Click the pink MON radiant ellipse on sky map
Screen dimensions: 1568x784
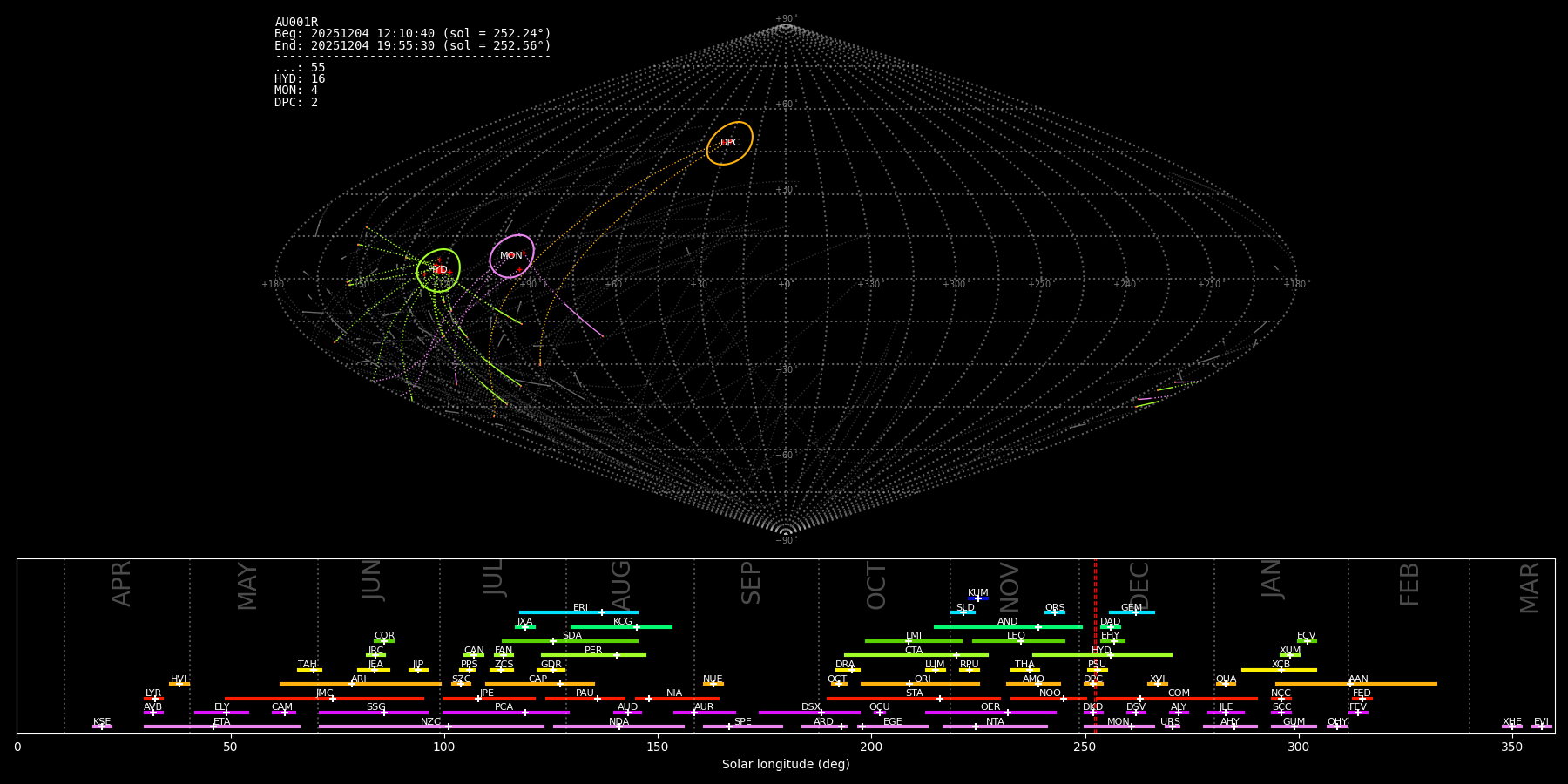[511, 255]
